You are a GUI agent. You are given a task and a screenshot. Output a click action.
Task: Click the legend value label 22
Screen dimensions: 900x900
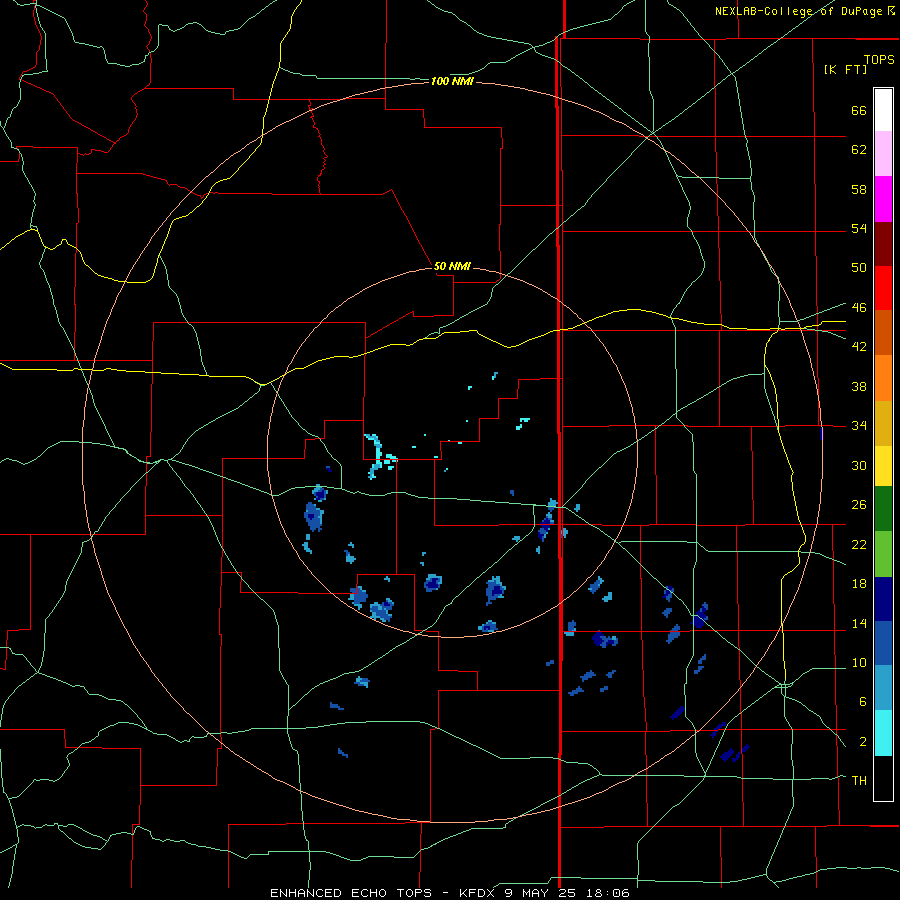point(859,544)
